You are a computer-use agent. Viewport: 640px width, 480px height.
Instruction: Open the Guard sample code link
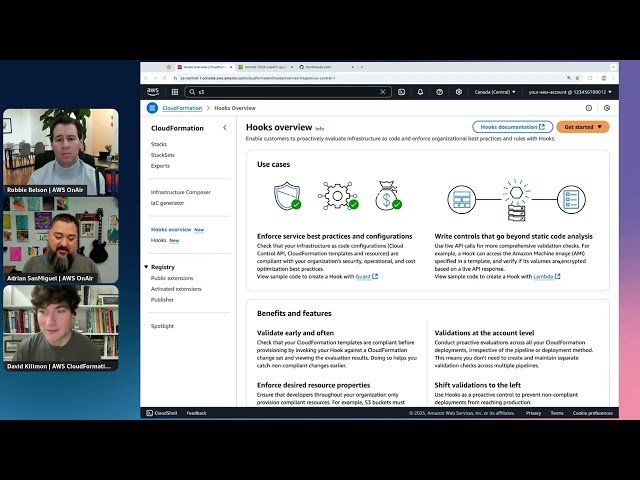click(367, 276)
